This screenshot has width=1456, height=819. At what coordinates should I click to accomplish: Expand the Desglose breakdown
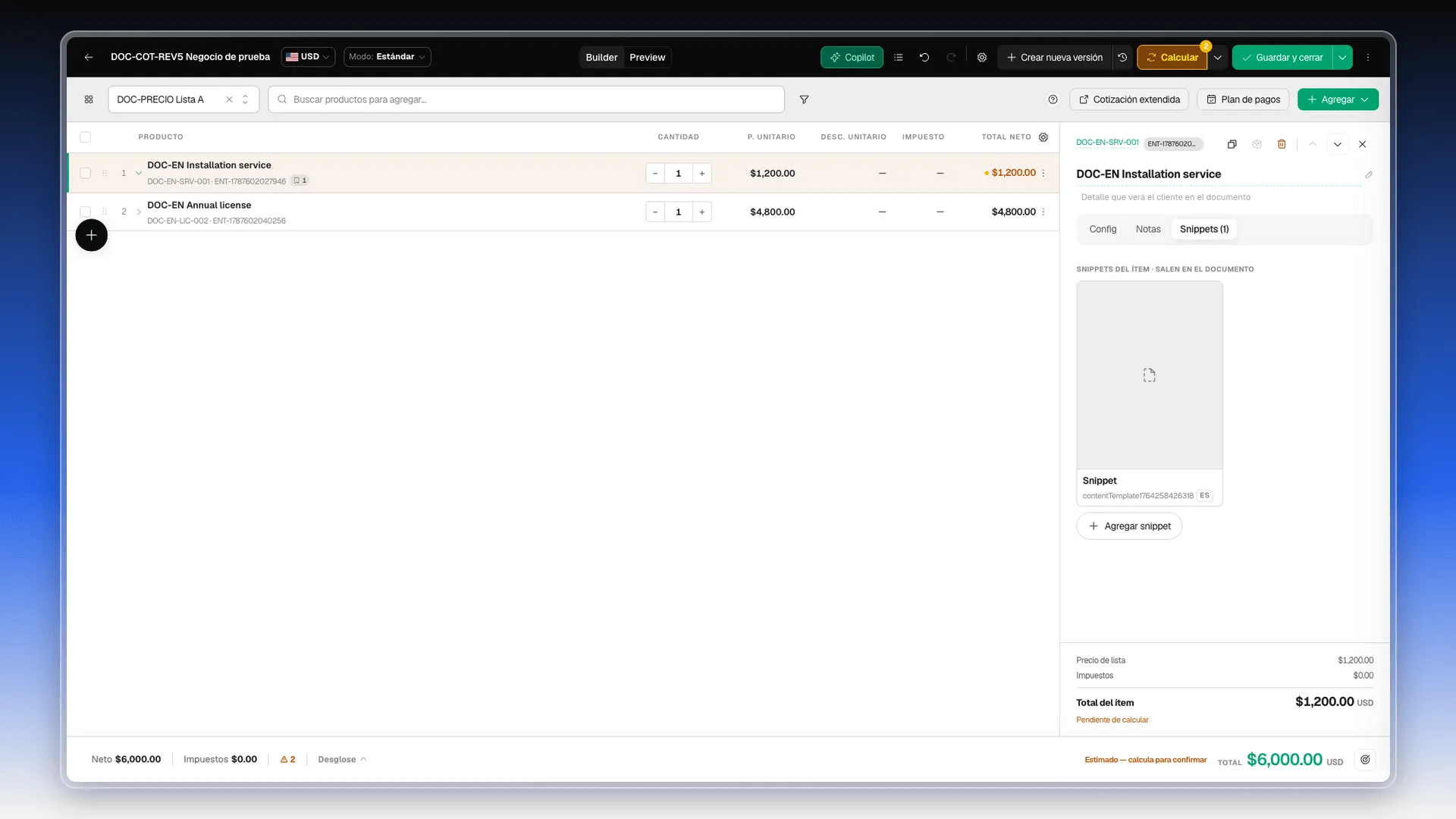pyautogui.click(x=342, y=760)
